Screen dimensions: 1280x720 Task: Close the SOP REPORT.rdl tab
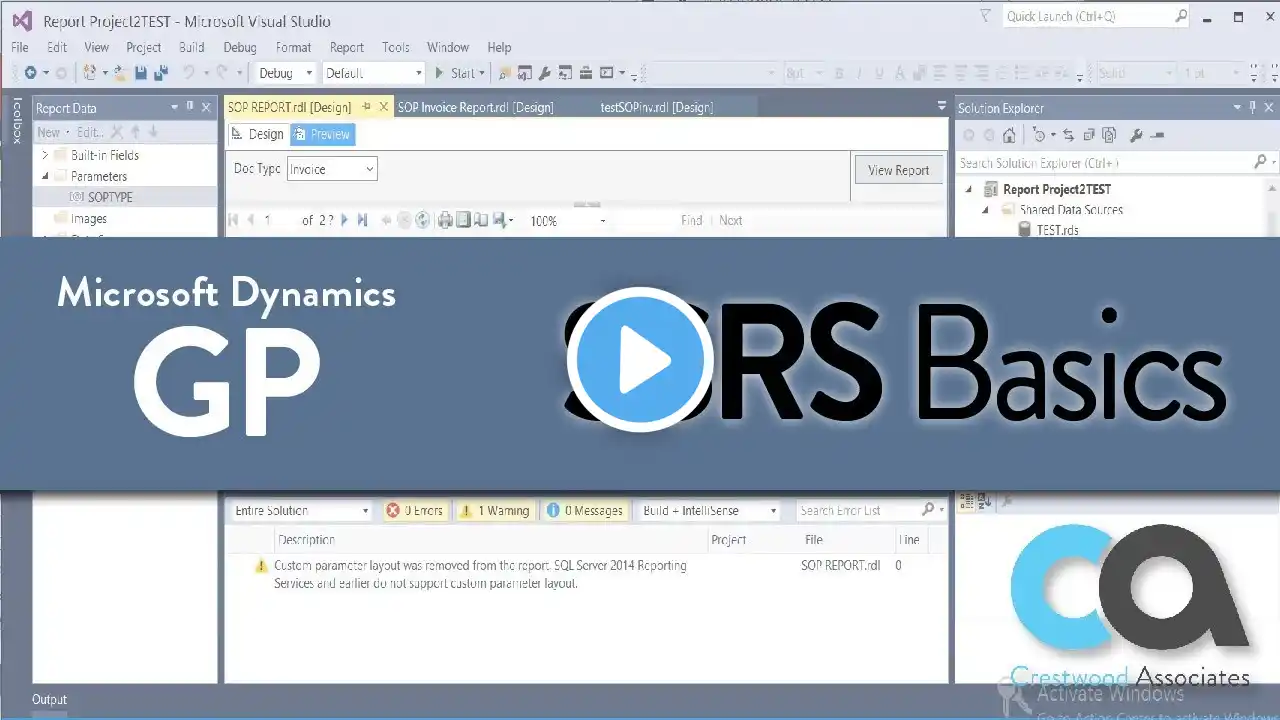[383, 107]
